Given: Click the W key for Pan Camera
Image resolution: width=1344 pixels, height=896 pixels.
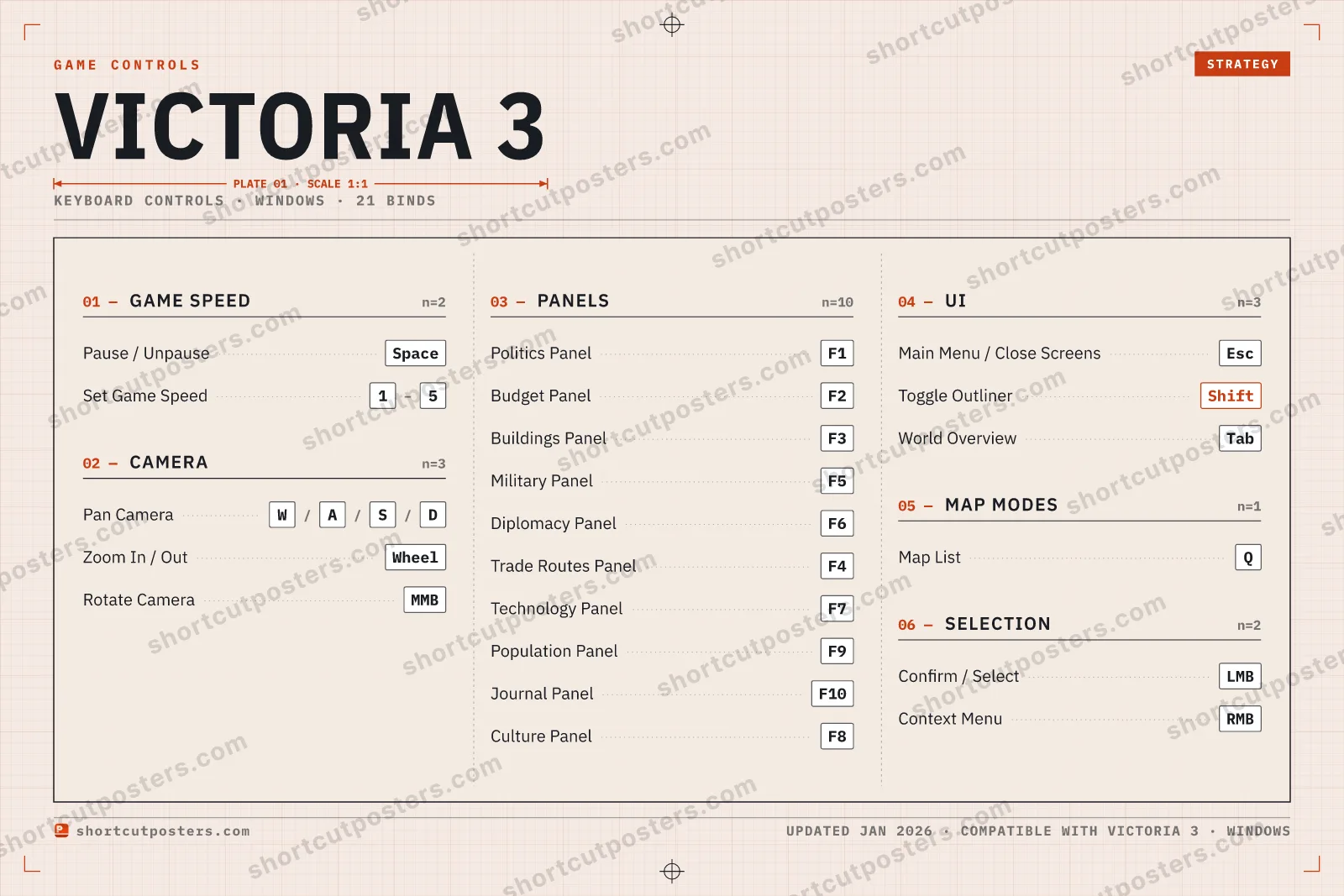Looking at the screenshot, I should tap(282, 515).
